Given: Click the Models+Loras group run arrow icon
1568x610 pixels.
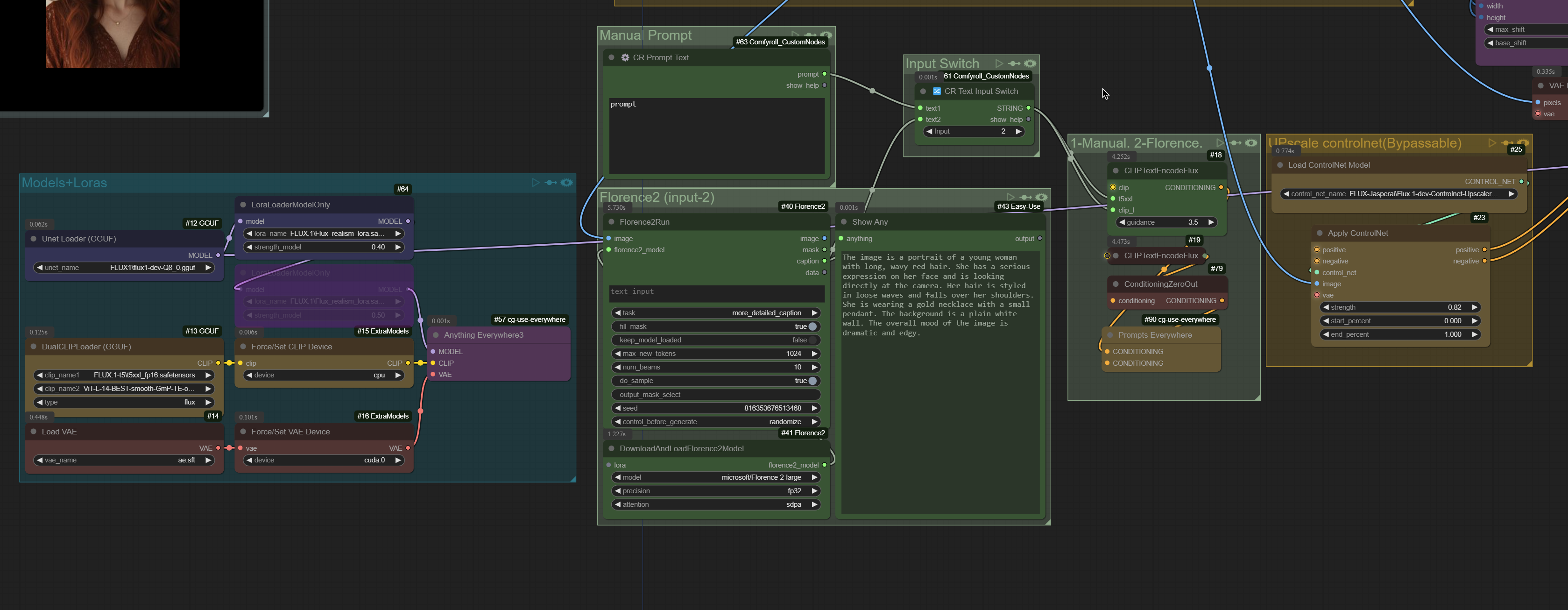Looking at the screenshot, I should tap(535, 183).
